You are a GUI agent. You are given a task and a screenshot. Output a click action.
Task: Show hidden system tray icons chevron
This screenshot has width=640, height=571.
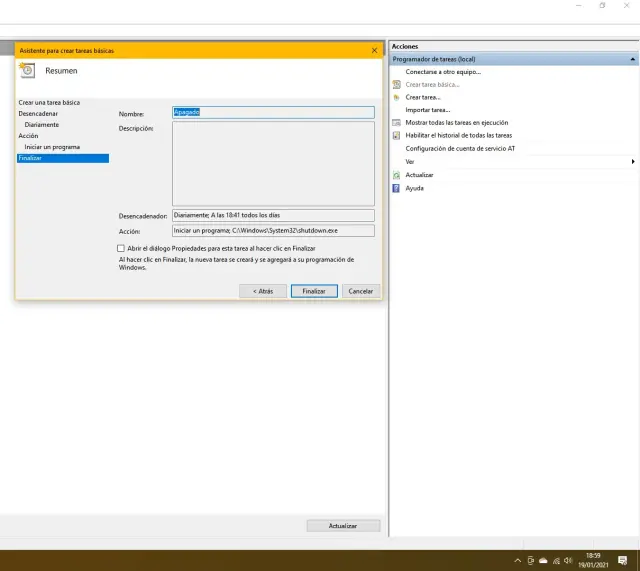point(517,560)
